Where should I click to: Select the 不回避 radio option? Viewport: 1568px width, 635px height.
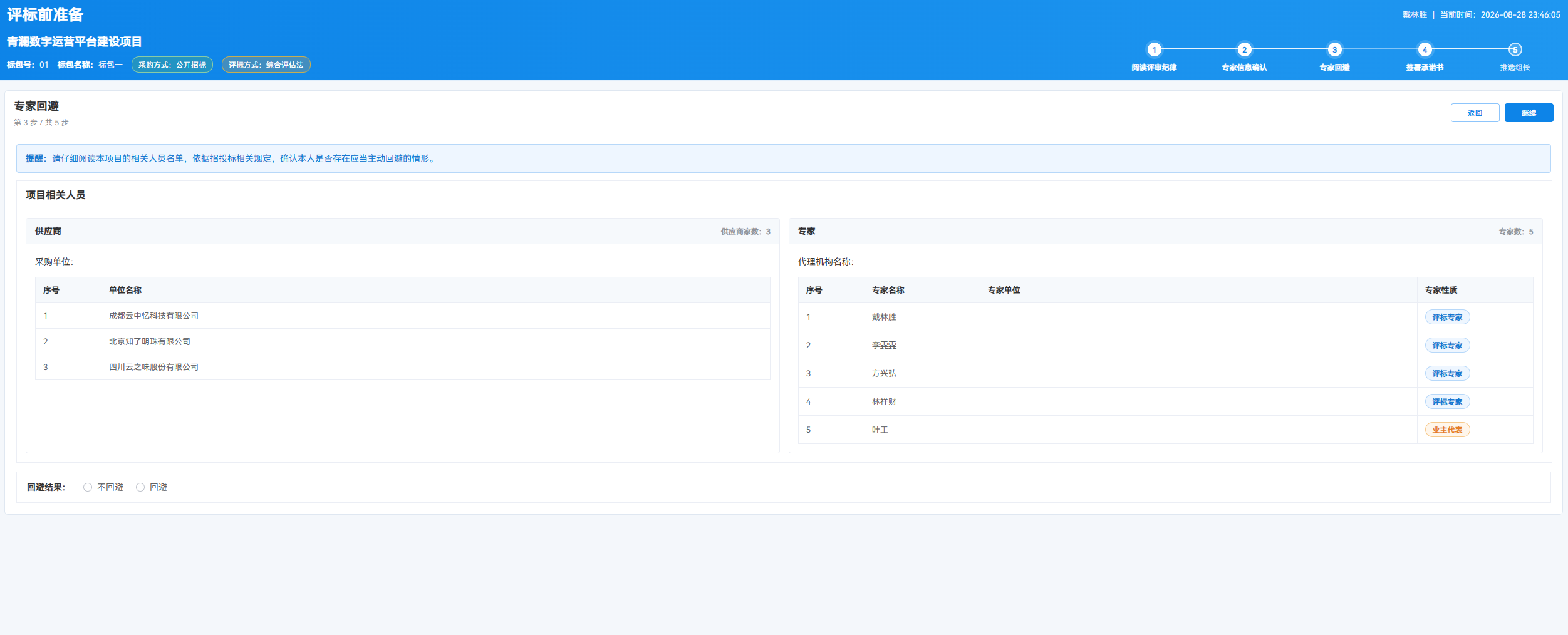point(88,487)
